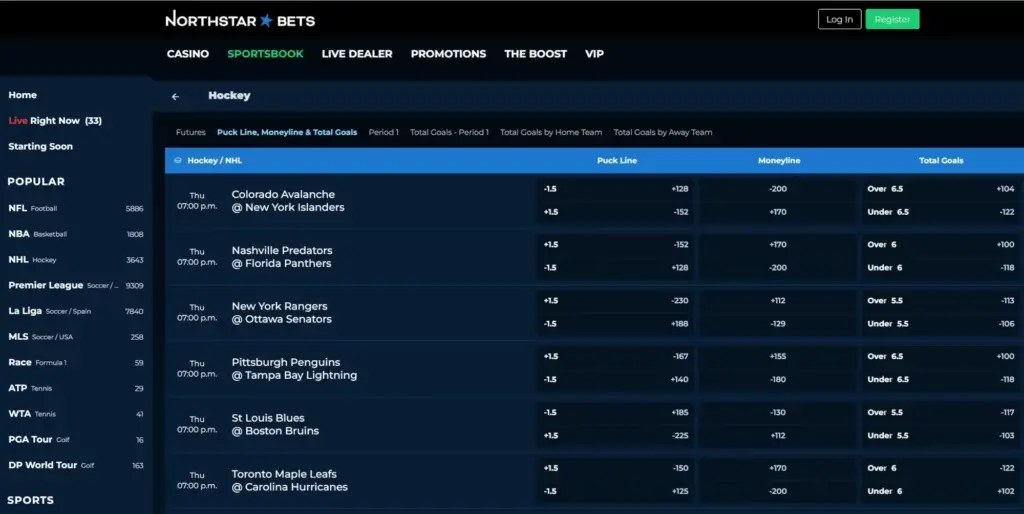Open La Liga Soccer / Spain
Viewport: 1024px width, 514px height.
click(76, 311)
